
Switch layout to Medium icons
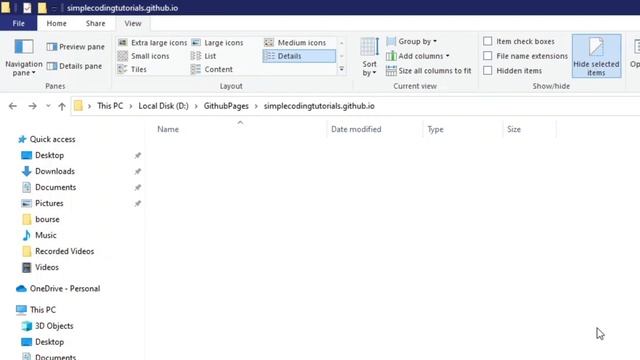tap(295, 42)
